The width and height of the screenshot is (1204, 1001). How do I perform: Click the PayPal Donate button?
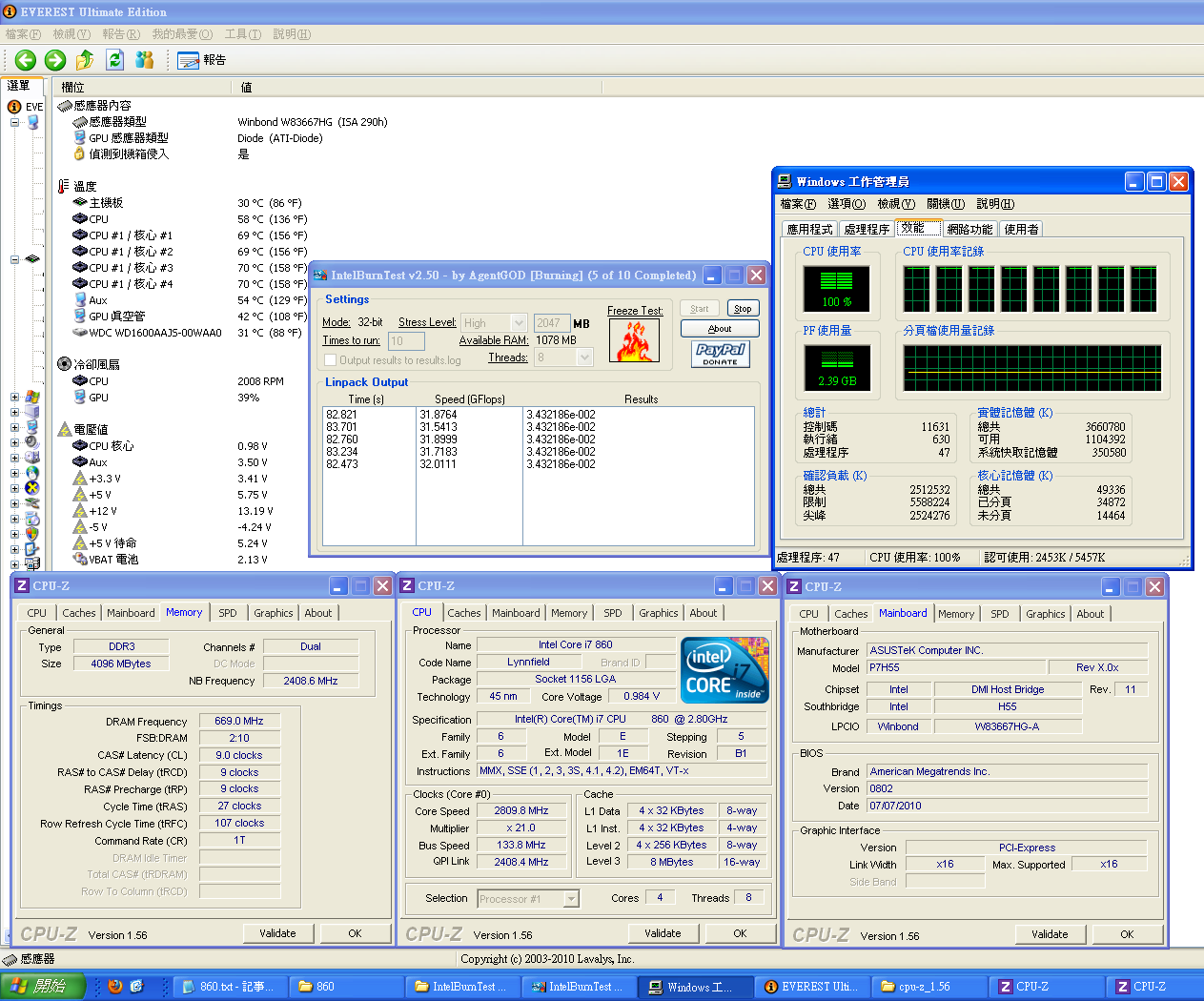click(x=720, y=354)
